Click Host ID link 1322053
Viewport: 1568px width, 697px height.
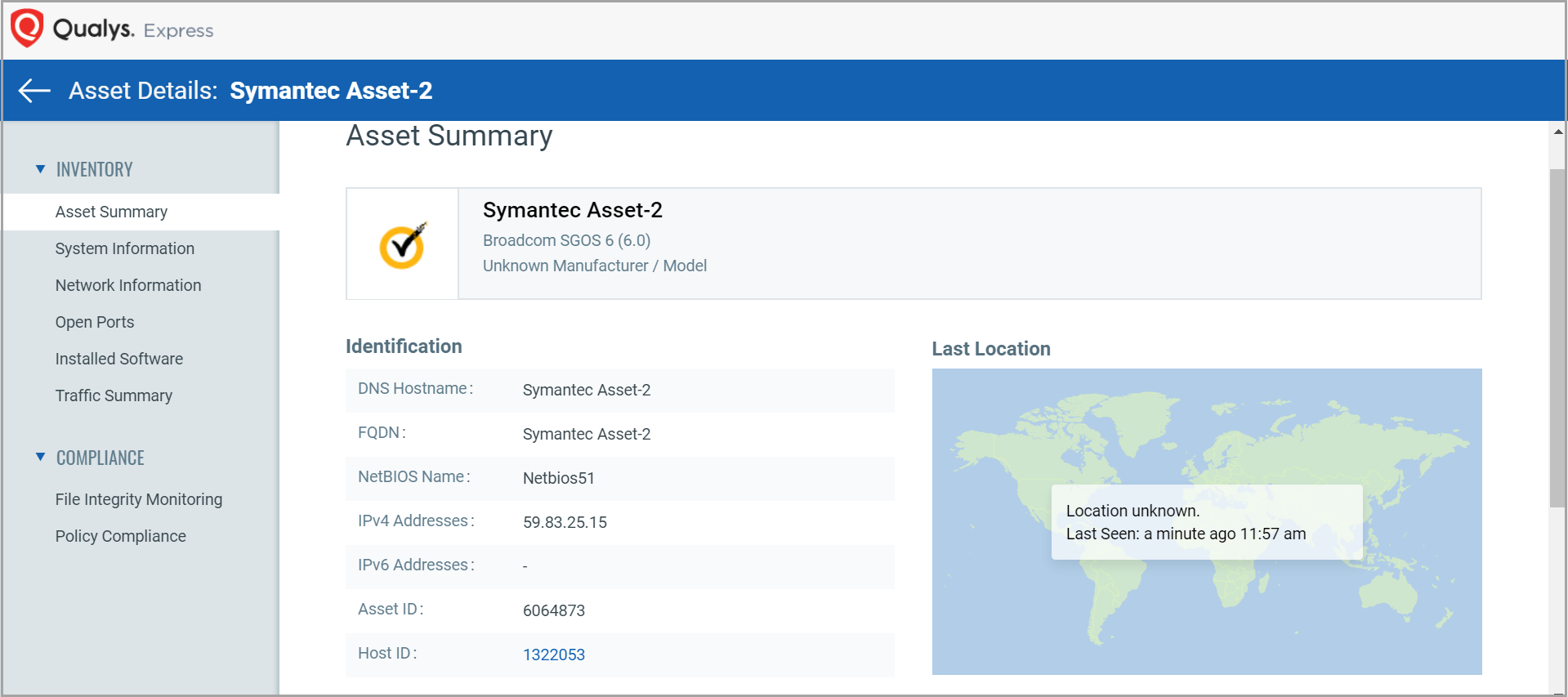tap(554, 655)
